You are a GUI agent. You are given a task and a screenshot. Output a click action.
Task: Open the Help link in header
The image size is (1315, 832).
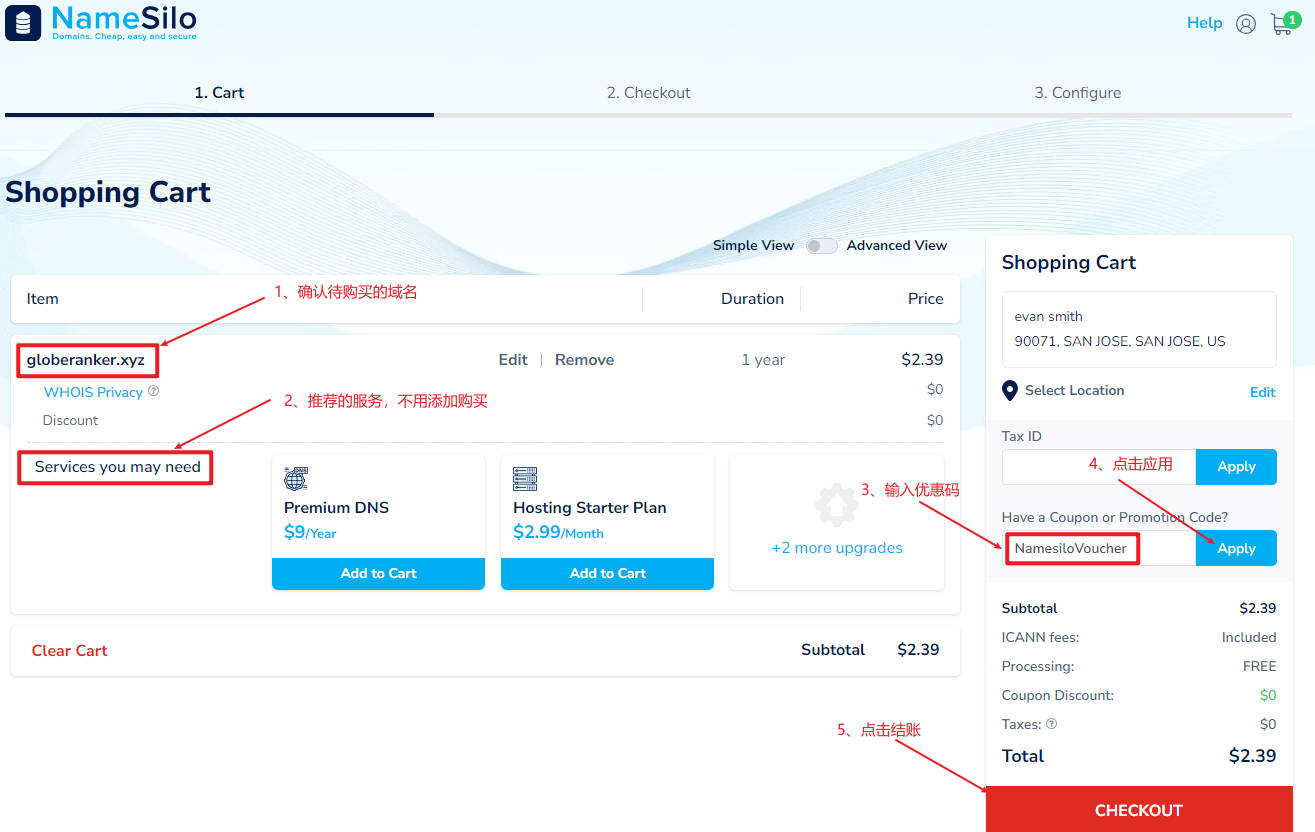tap(1204, 23)
